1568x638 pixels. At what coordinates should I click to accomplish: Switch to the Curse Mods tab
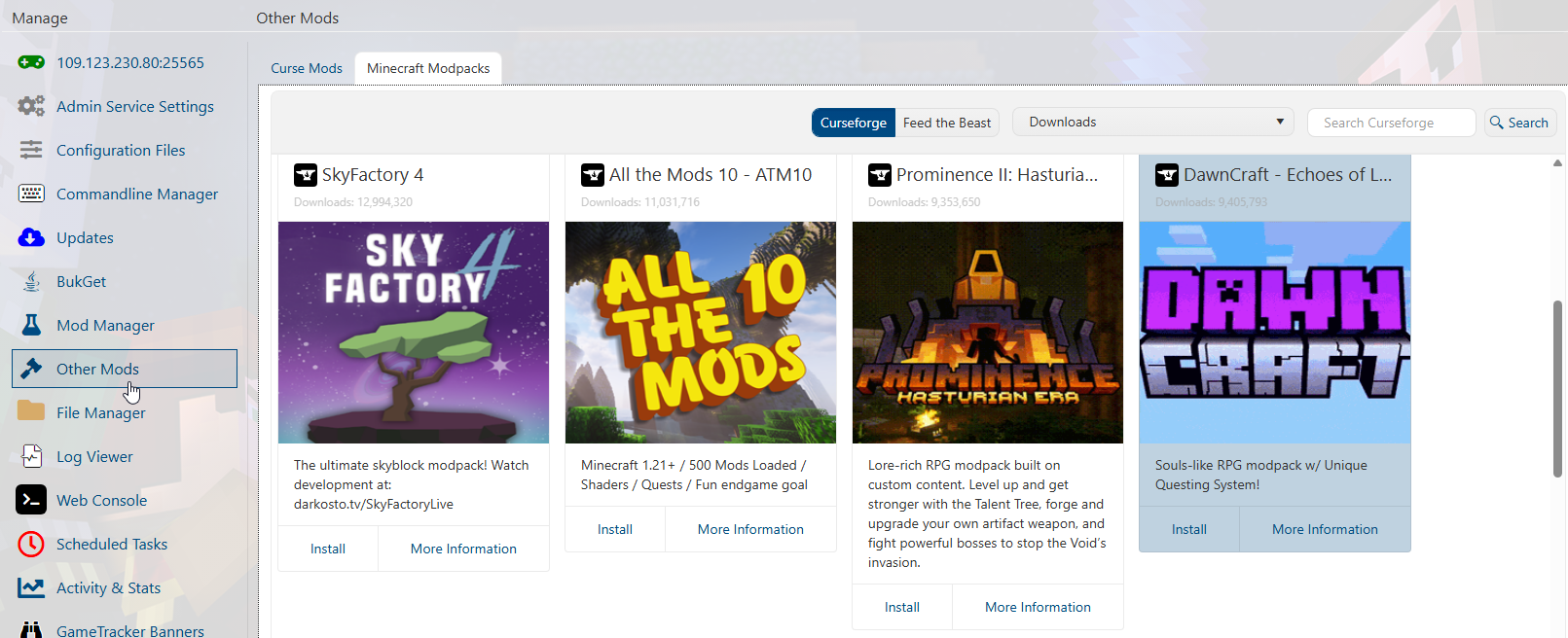[x=307, y=69]
